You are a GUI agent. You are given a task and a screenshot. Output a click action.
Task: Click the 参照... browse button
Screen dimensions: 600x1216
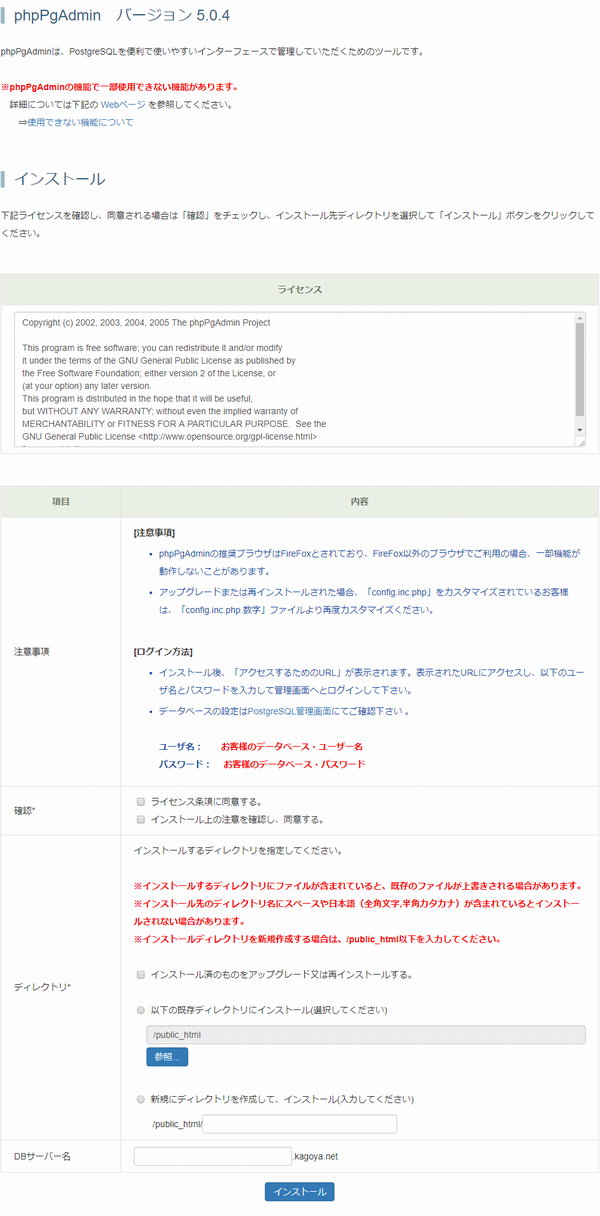coord(167,1056)
